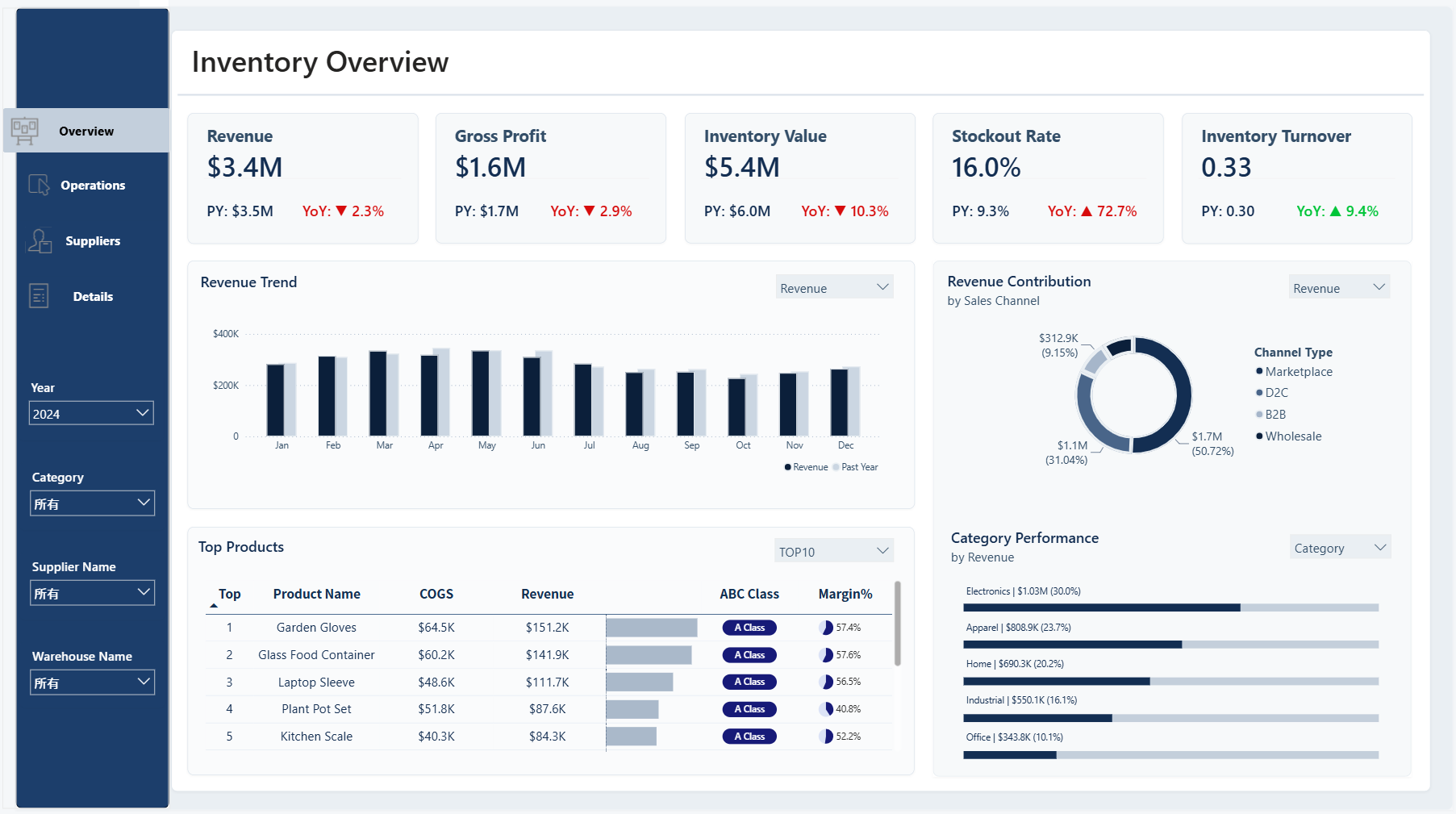Open the Suppliers navigation item
1456x814 pixels.
[x=92, y=240]
